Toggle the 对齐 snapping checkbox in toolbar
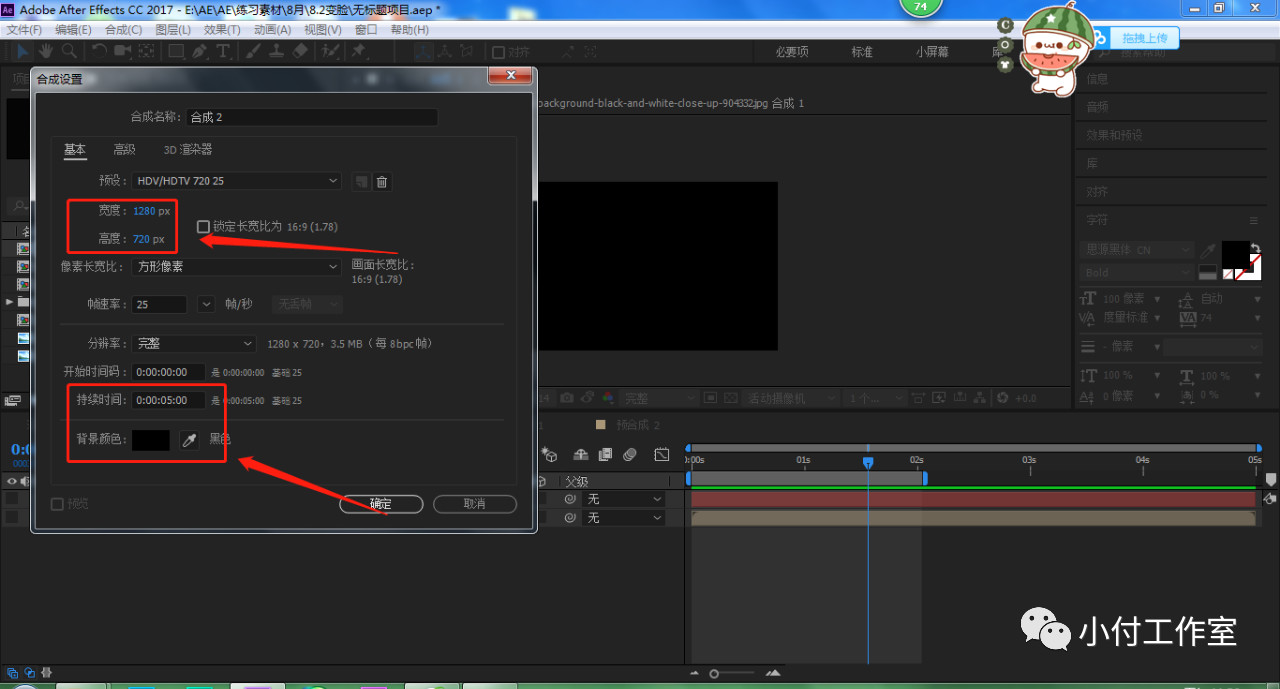 [x=498, y=52]
